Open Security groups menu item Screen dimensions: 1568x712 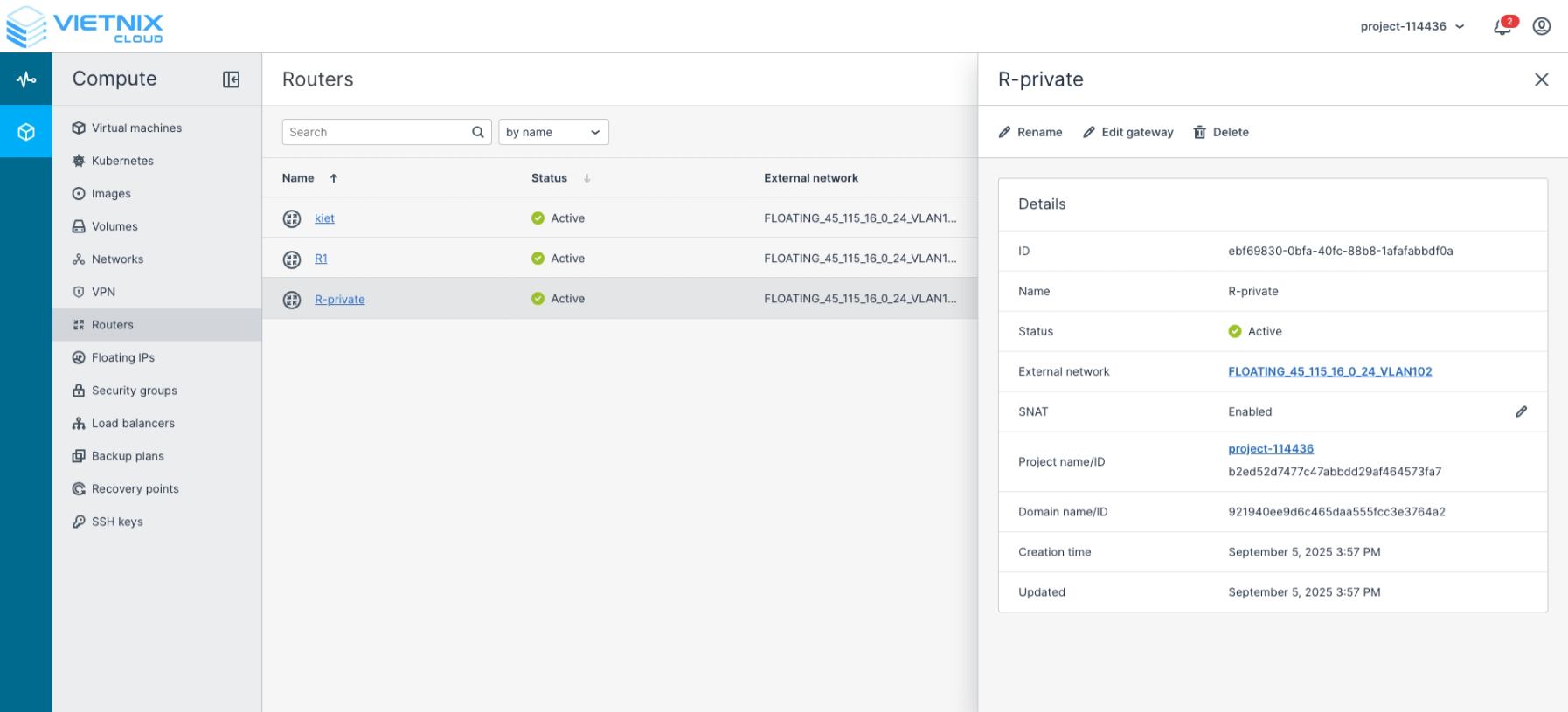[x=134, y=391]
